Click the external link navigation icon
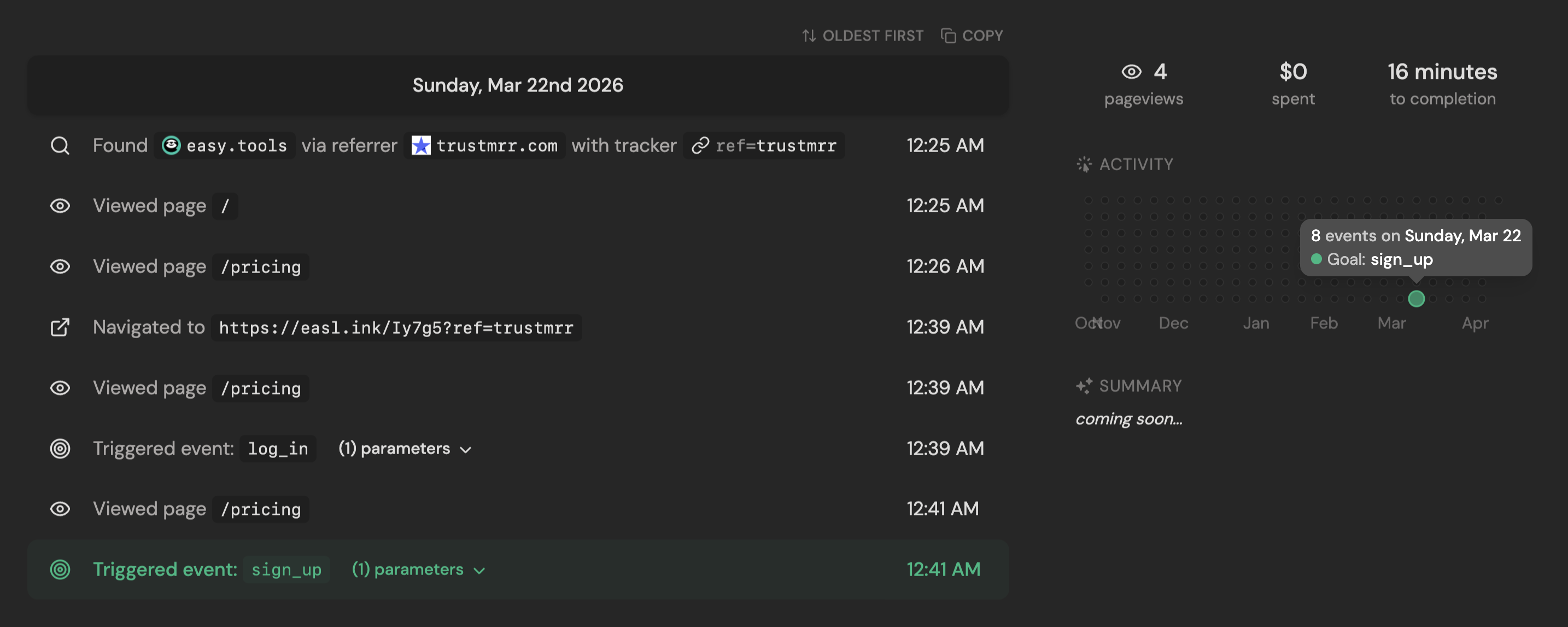This screenshot has height=627, width=1568. click(x=60, y=327)
